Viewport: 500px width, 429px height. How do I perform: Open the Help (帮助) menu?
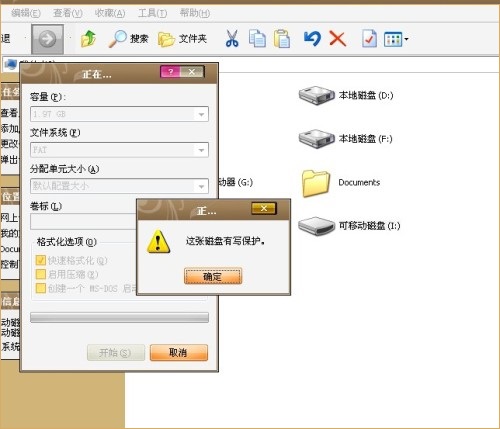point(195,13)
